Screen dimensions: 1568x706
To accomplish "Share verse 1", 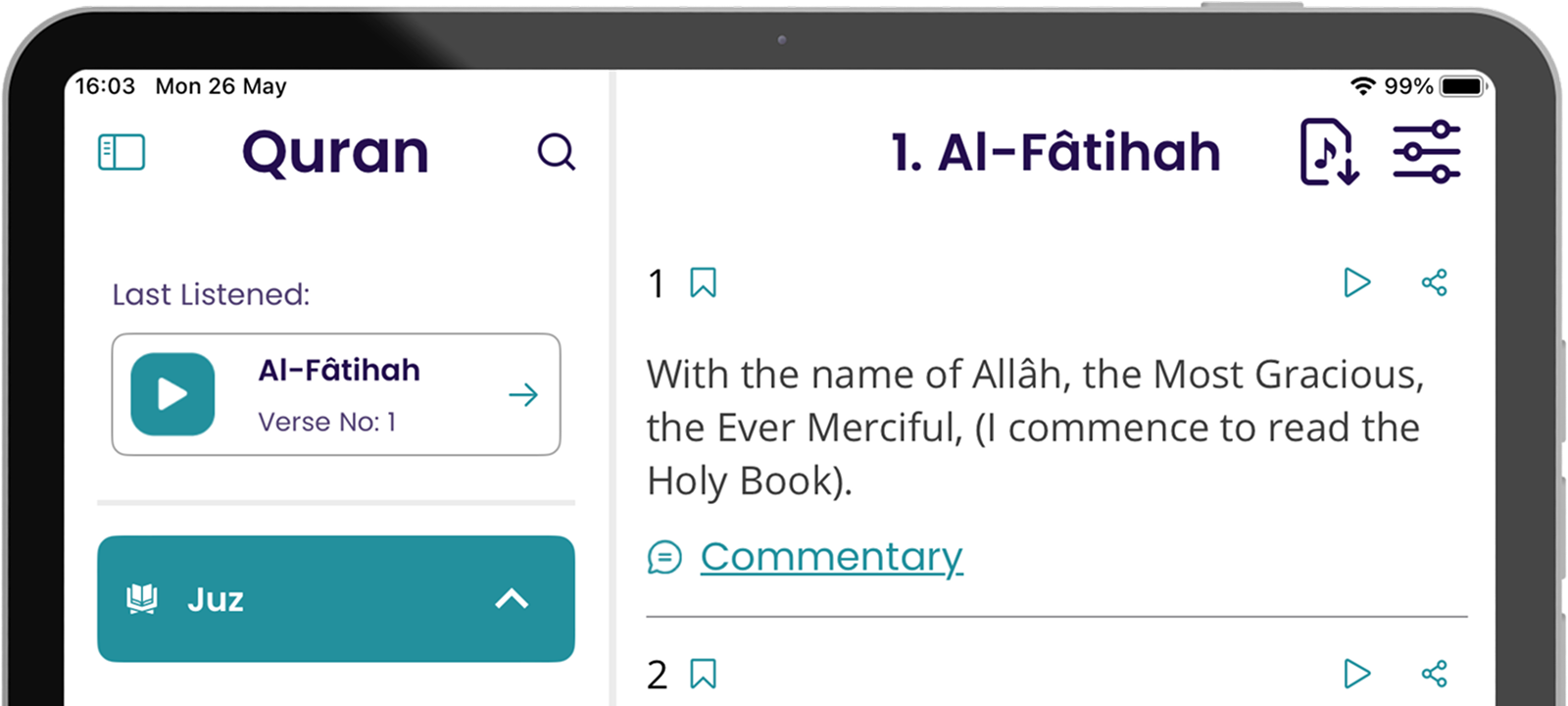I will pyautogui.click(x=1435, y=282).
